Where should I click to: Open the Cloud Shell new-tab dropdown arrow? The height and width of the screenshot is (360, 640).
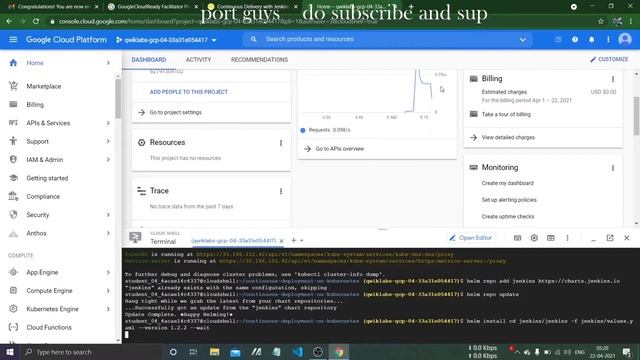point(302,241)
